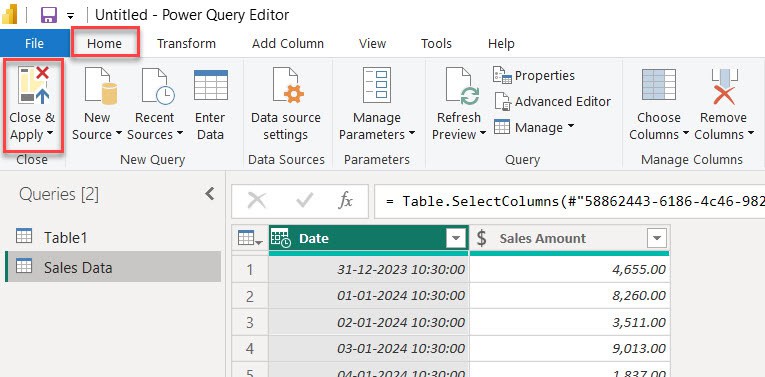
Task: Click the Date column data type icon
Action: 281,238
